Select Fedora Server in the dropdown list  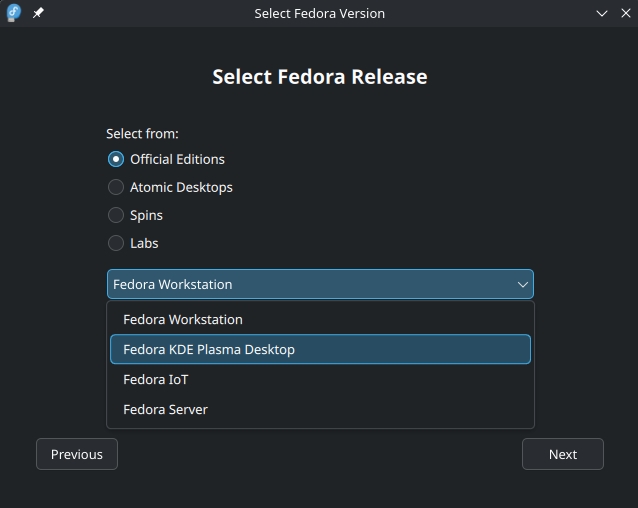tap(320, 409)
